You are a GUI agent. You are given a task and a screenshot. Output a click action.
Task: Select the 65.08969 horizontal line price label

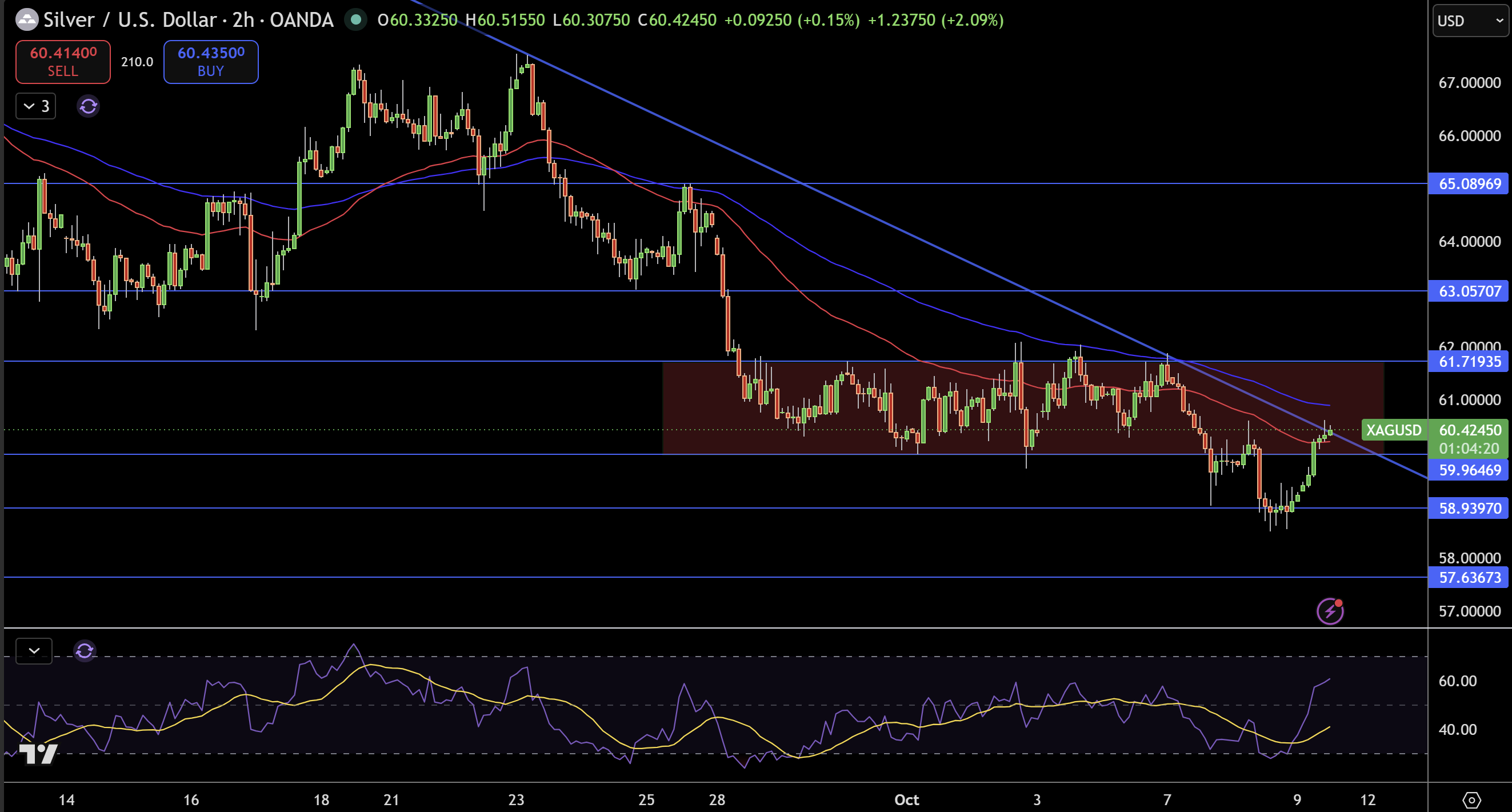coord(1469,184)
